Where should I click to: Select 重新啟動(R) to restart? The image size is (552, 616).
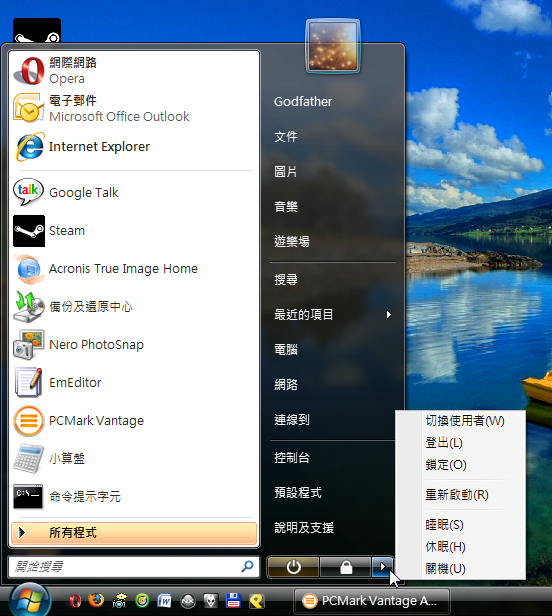[457, 495]
